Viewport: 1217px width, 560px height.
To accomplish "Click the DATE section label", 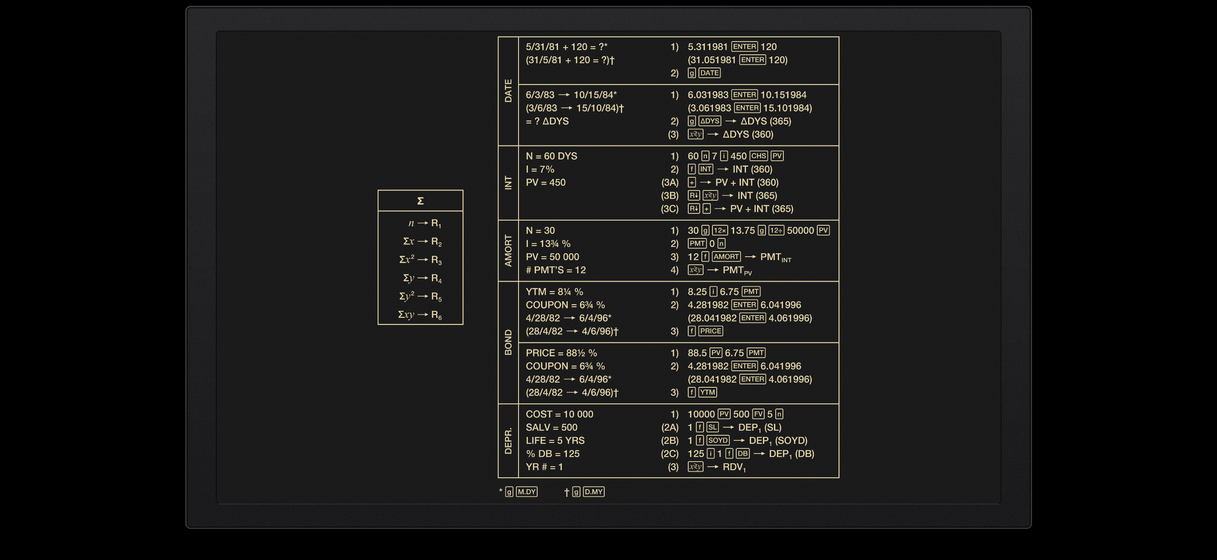I will click(x=508, y=91).
